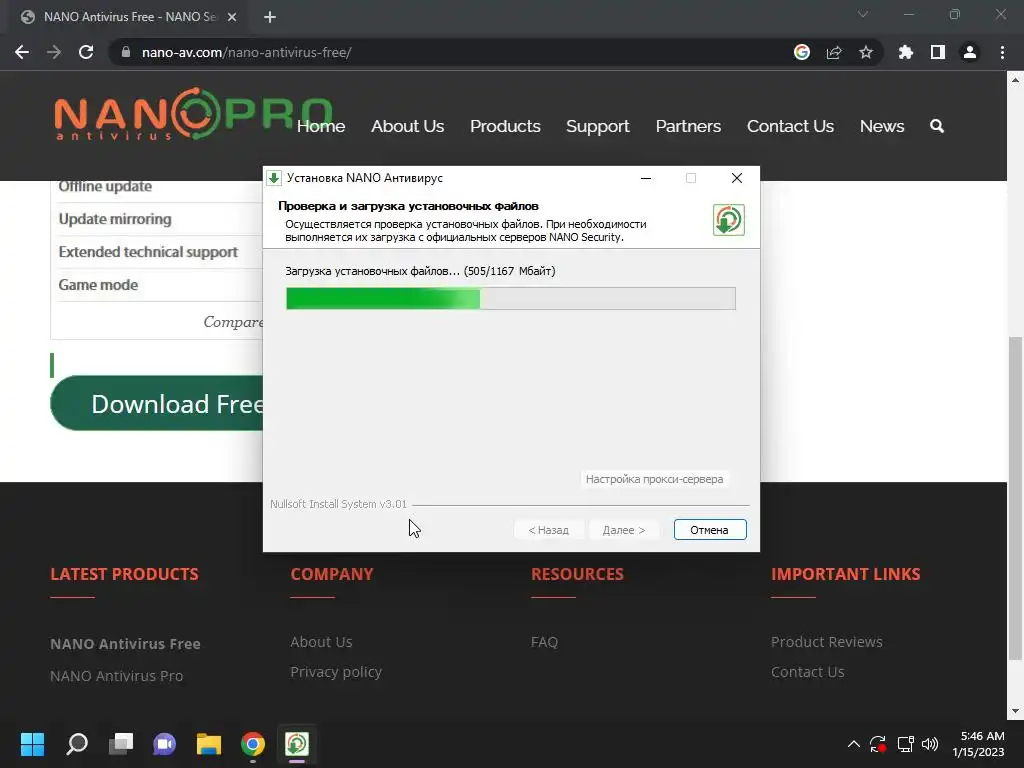The height and width of the screenshot is (768, 1024).
Task: Open the FAQ footer link
Action: (544, 642)
